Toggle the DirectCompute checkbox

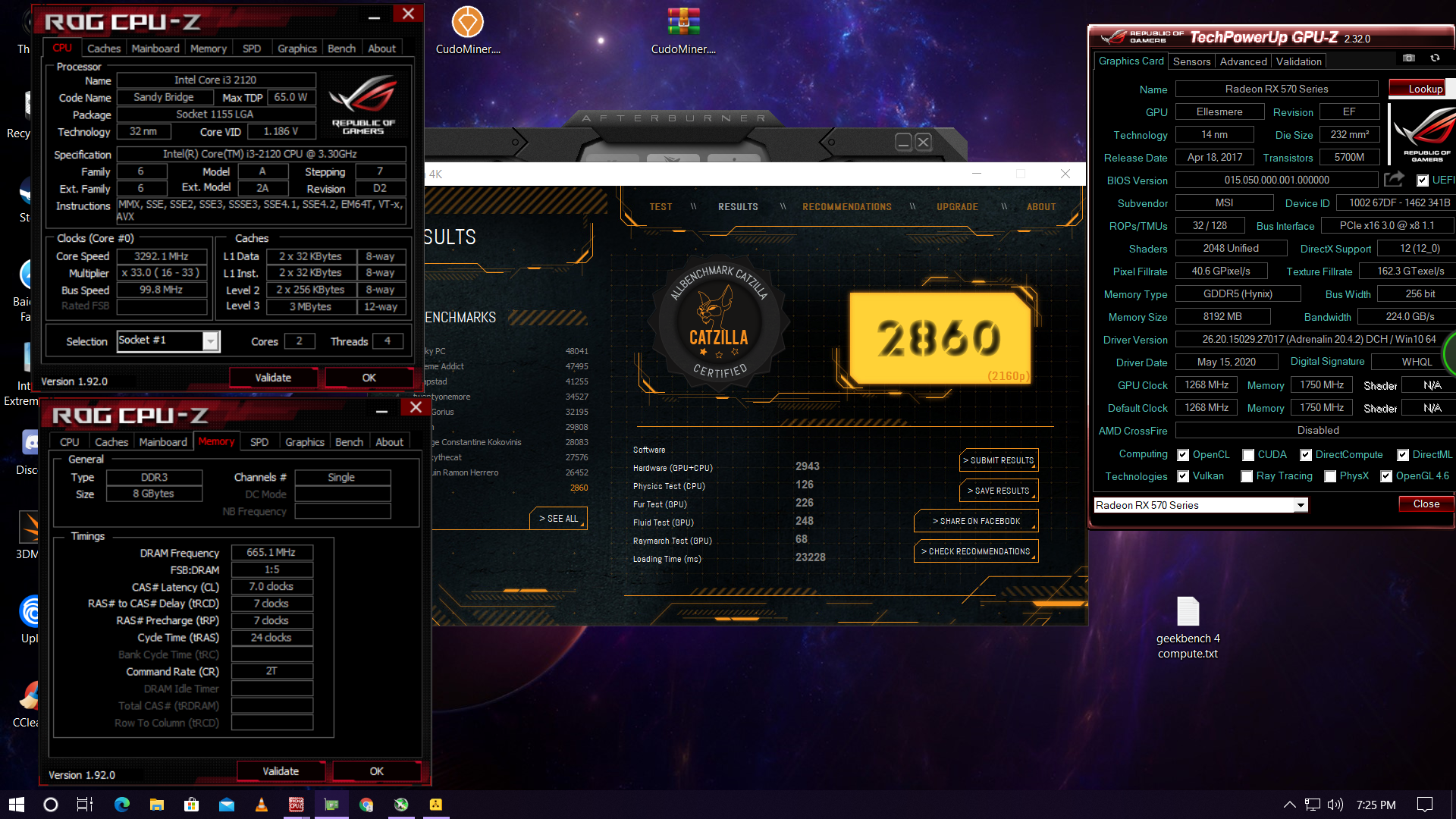coord(1306,455)
